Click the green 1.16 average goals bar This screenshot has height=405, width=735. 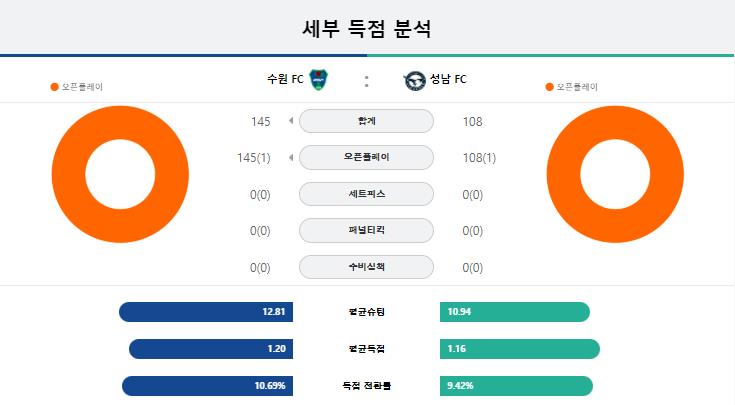[520, 349]
